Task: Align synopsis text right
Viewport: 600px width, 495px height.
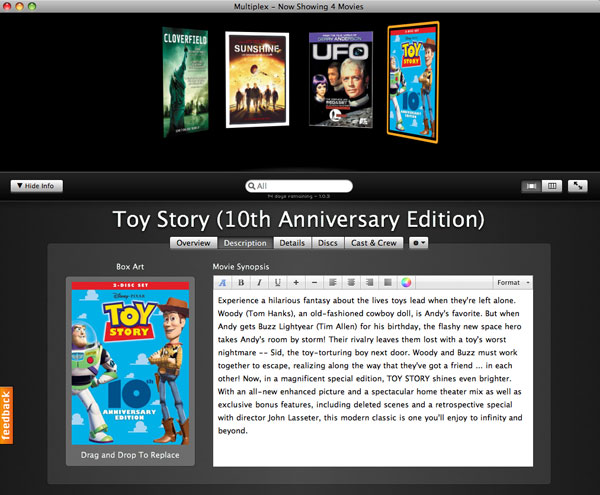Action: 369,283
